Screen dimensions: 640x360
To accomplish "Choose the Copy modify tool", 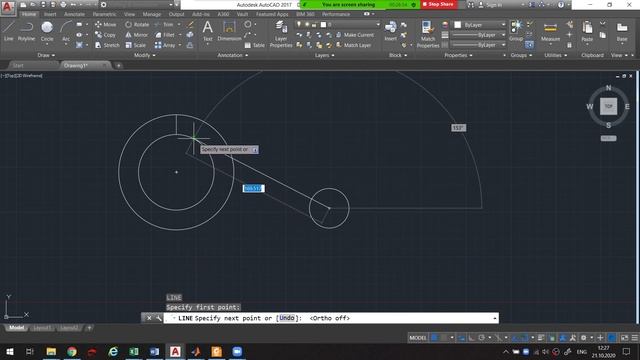I will 105,35.
